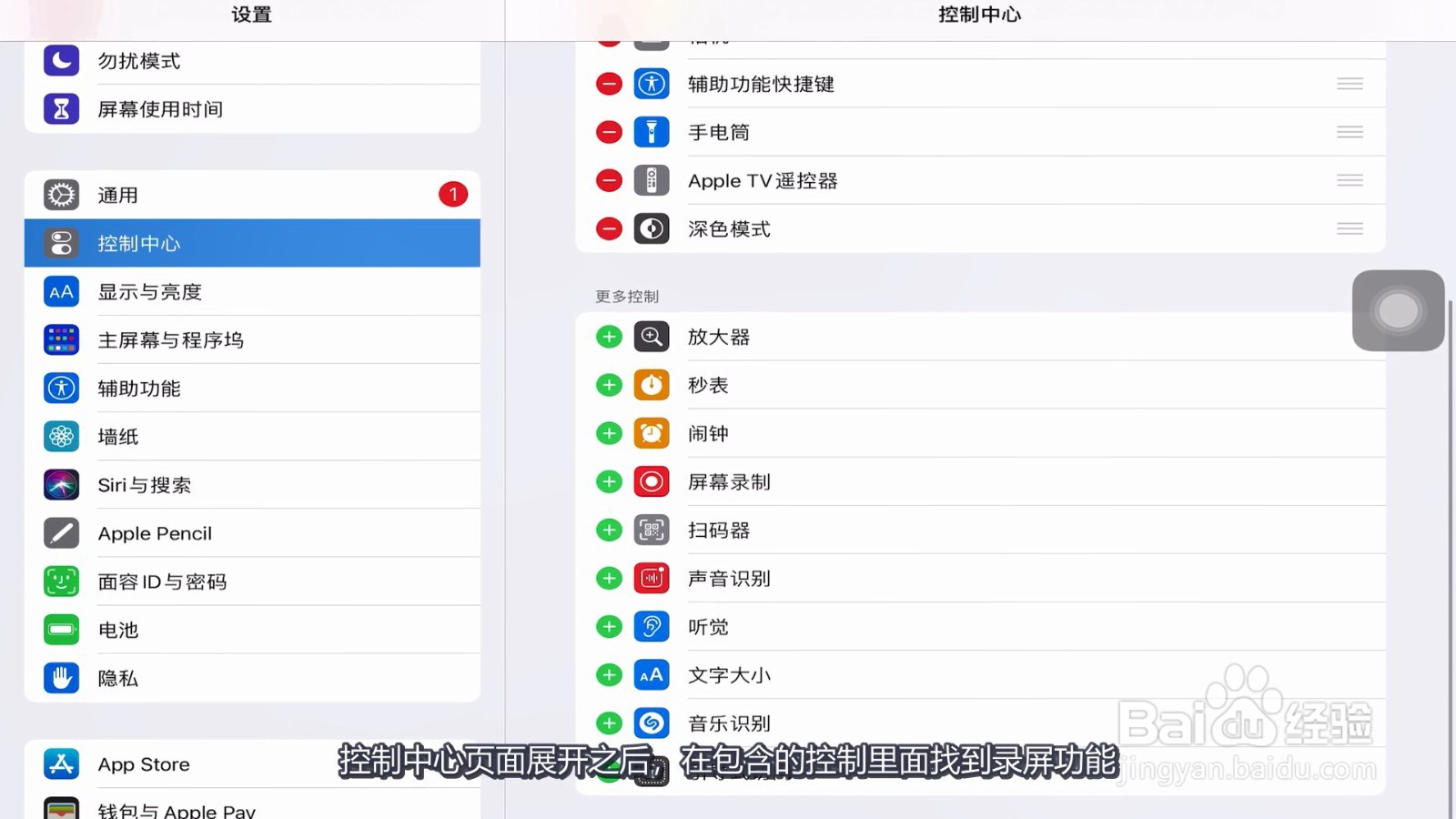Click the Screen Recording (屏幕录制) icon
This screenshot has height=819, width=1456.
pyautogui.click(x=652, y=481)
